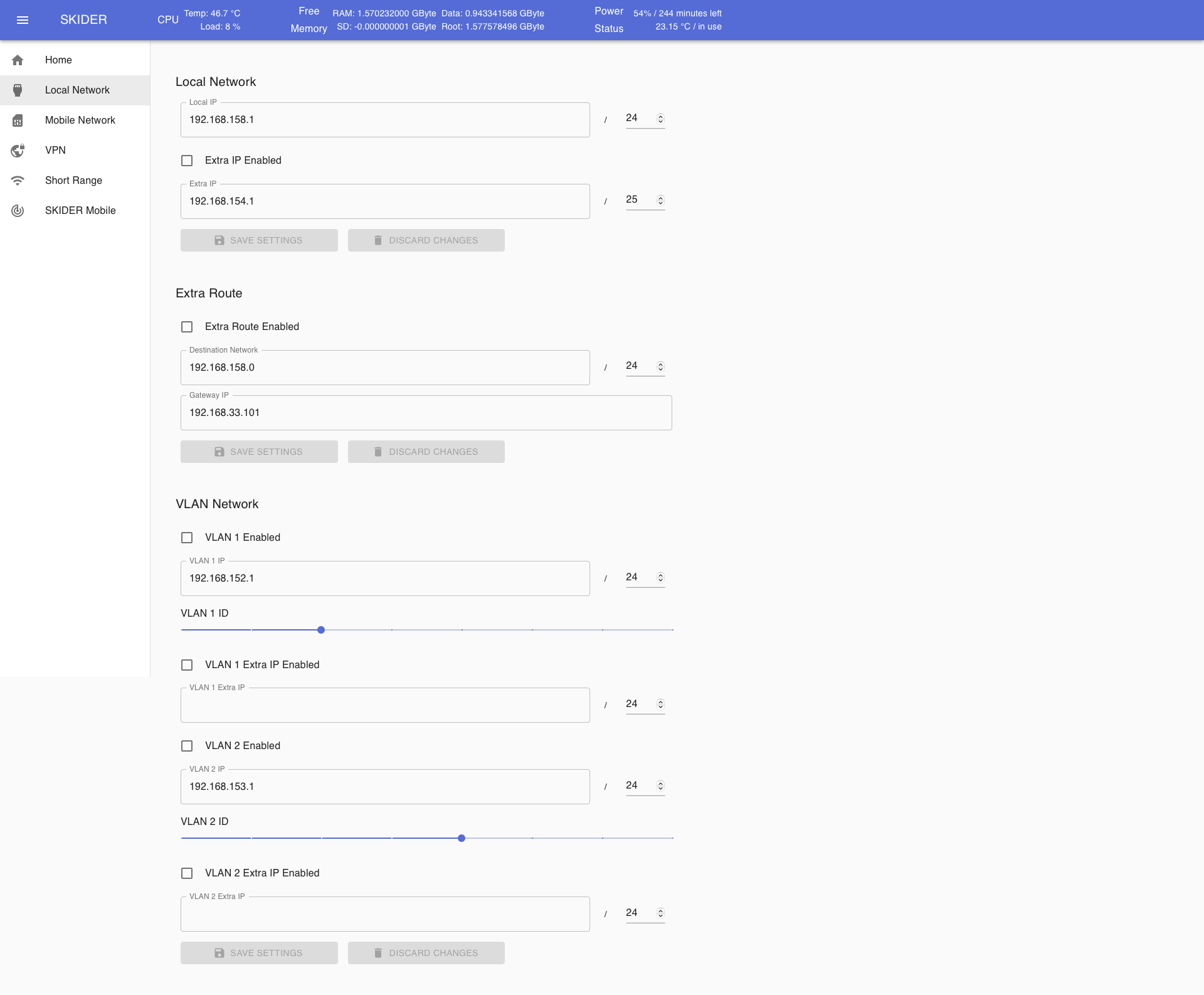
Task: Enable the Extra IP Enabled checkbox
Action: click(x=187, y=161)
